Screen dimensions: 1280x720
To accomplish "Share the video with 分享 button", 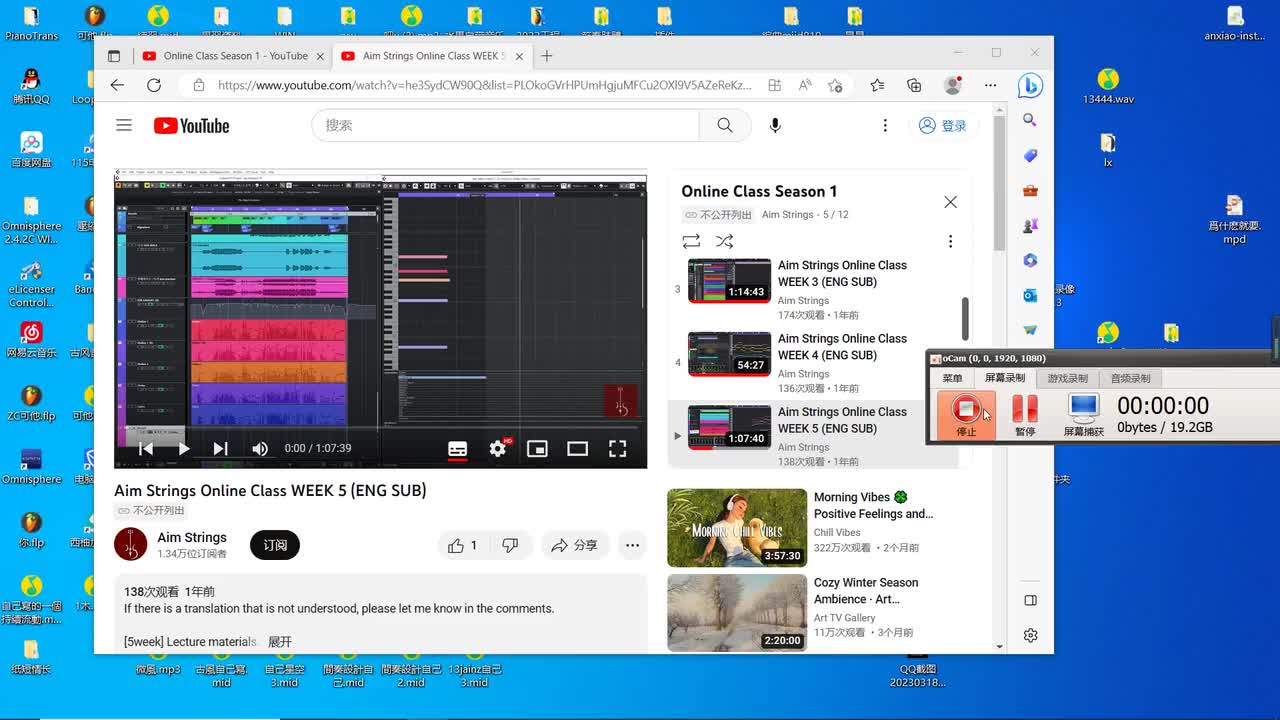I will click(575, 545).
